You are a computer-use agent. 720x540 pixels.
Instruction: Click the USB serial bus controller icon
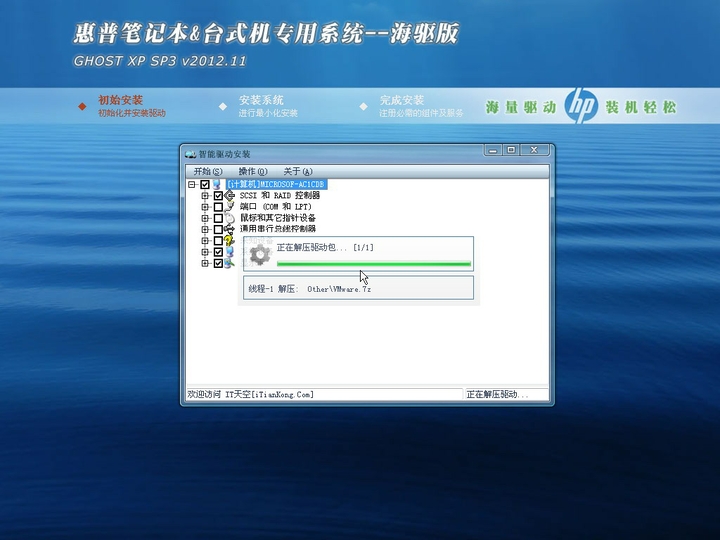(x=229, y=229)
